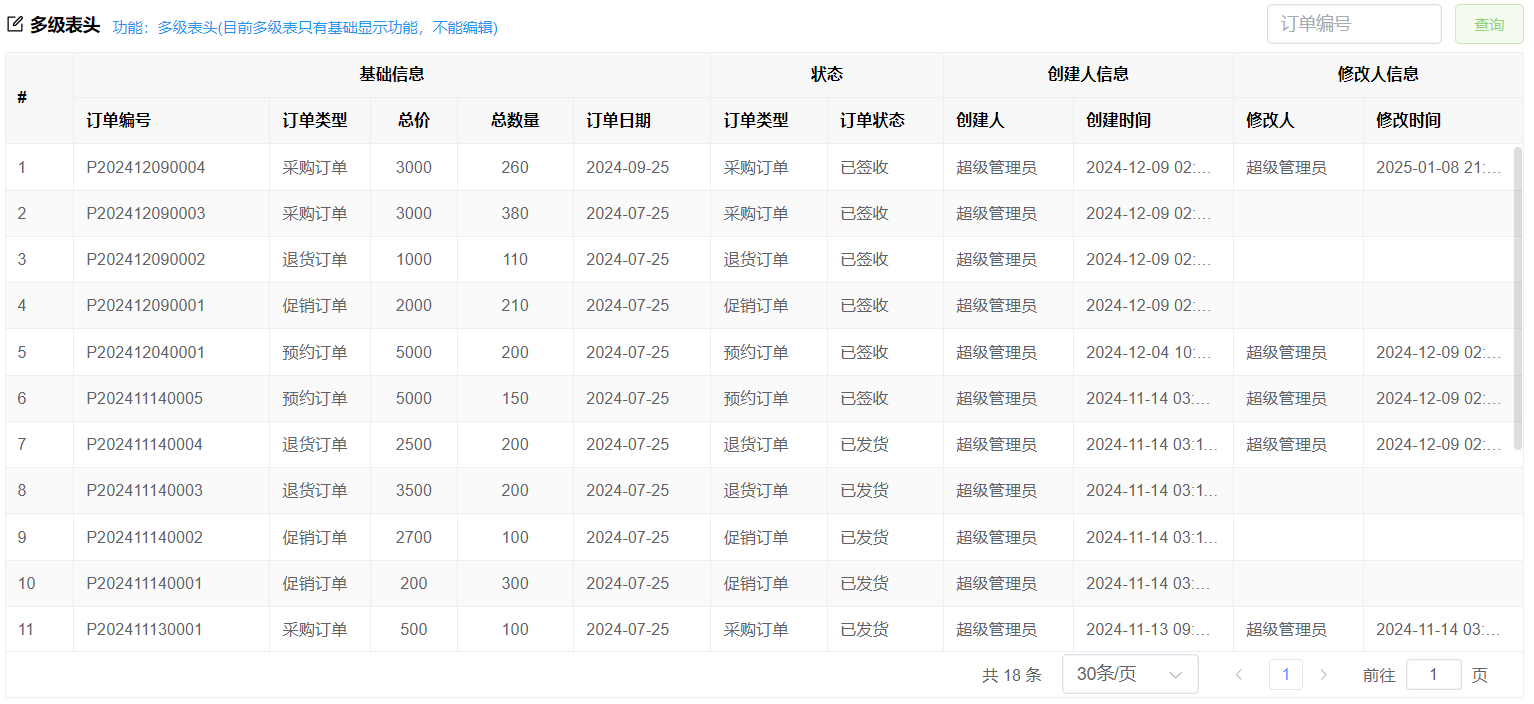Image resolution: width=1534 pixels, height=704 pixels.
Task: Click the 已发货 status in row 11
Action: click(x=864, y=630)
